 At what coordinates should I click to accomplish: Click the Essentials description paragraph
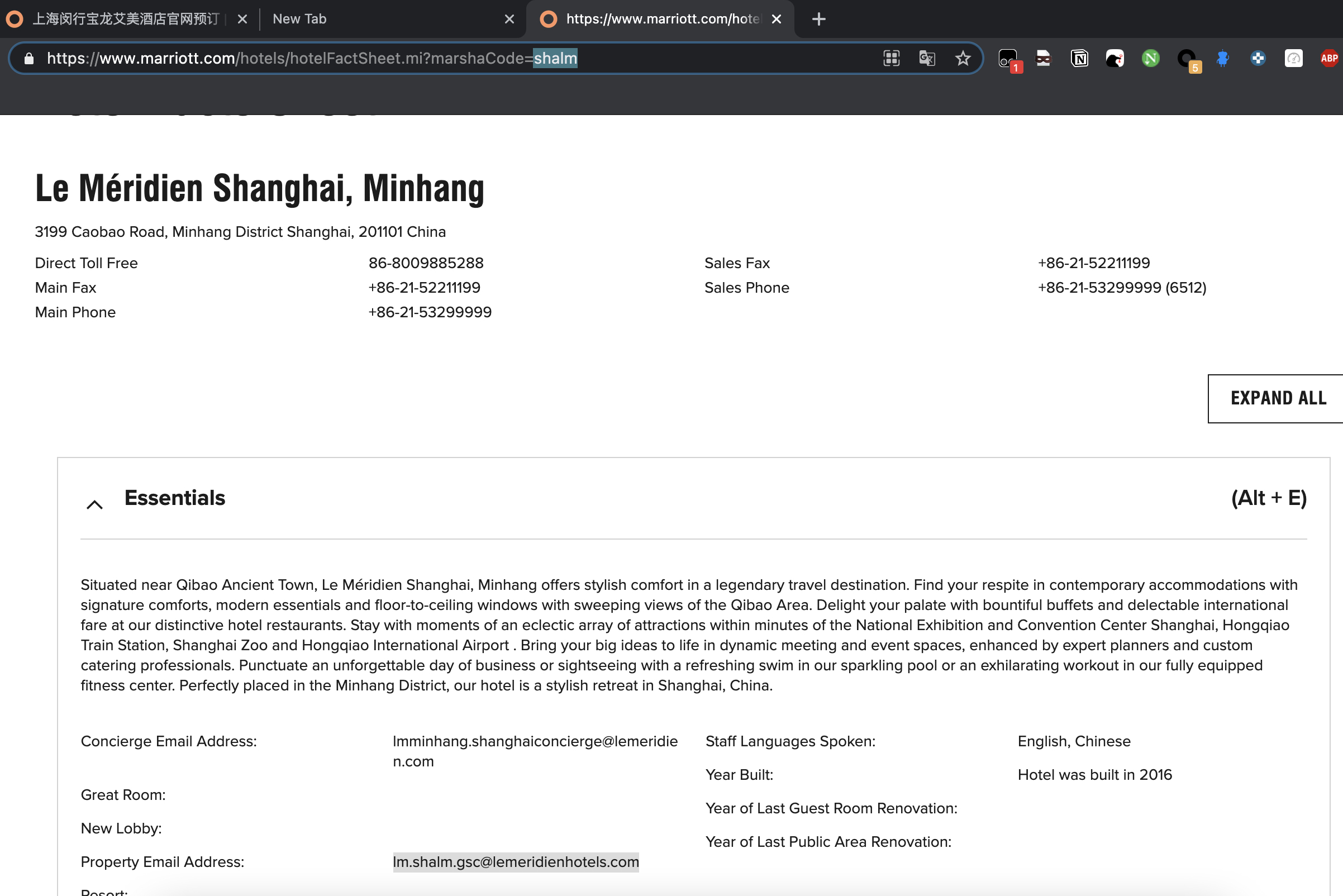click(x=689, y=635)
